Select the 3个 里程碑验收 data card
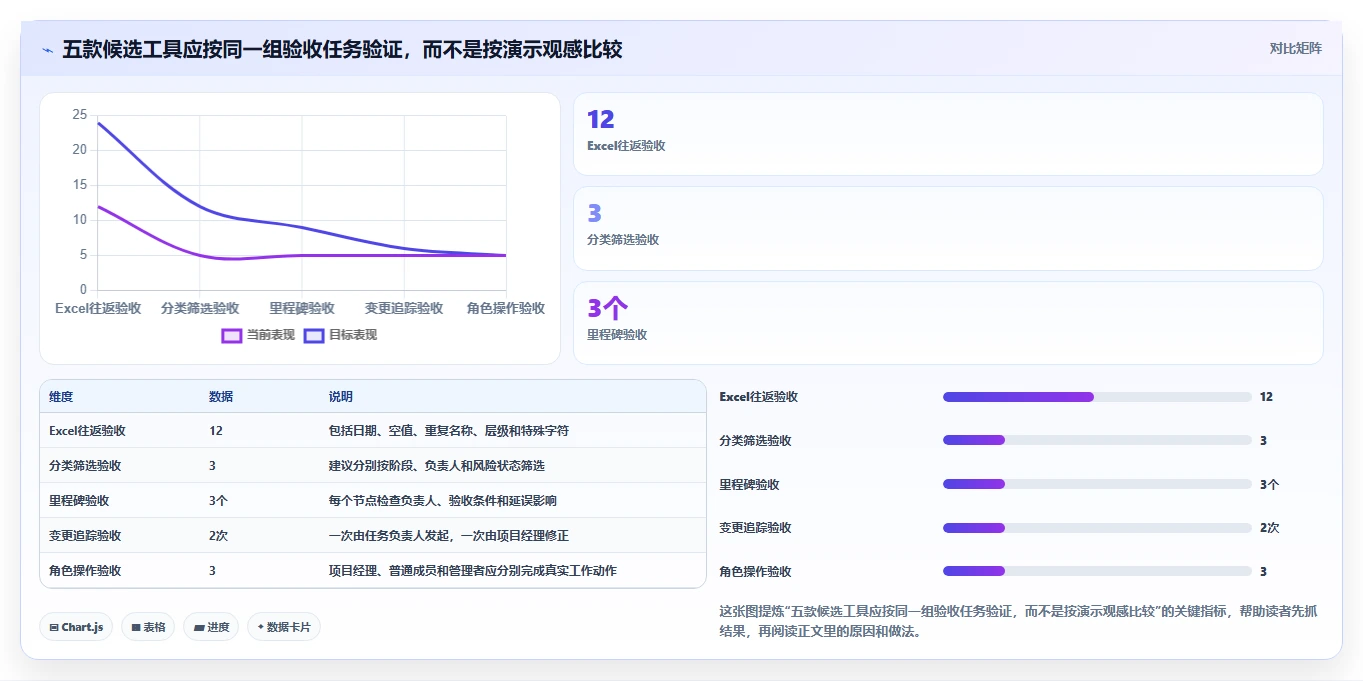This screenshot has height=681, width=1363. tap(948, 323)
